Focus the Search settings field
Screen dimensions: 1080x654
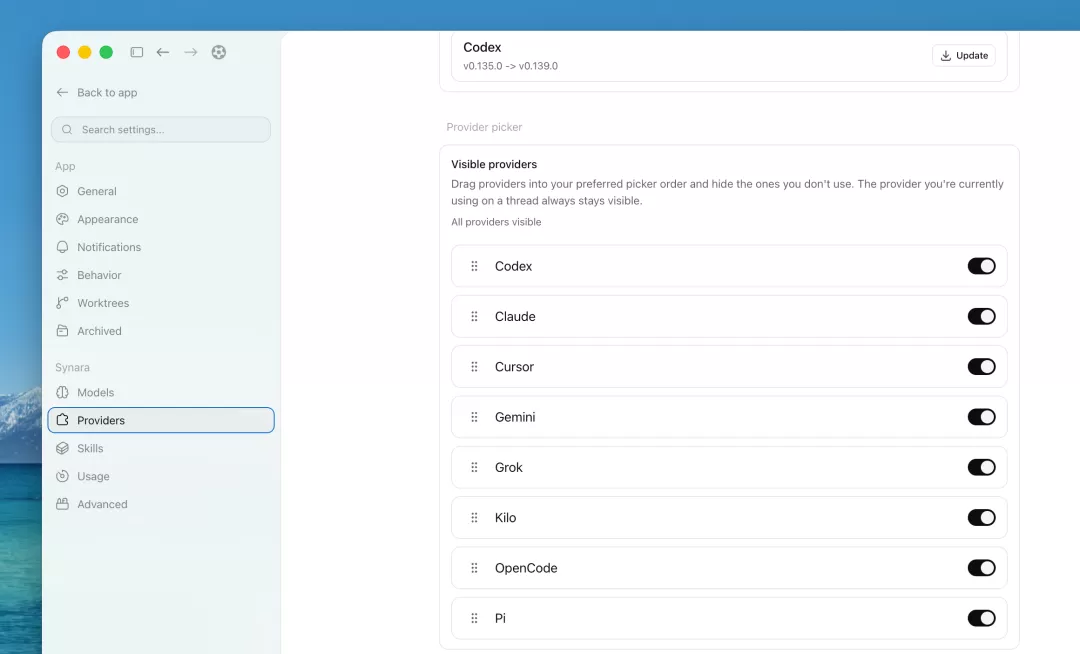[161, 129]
